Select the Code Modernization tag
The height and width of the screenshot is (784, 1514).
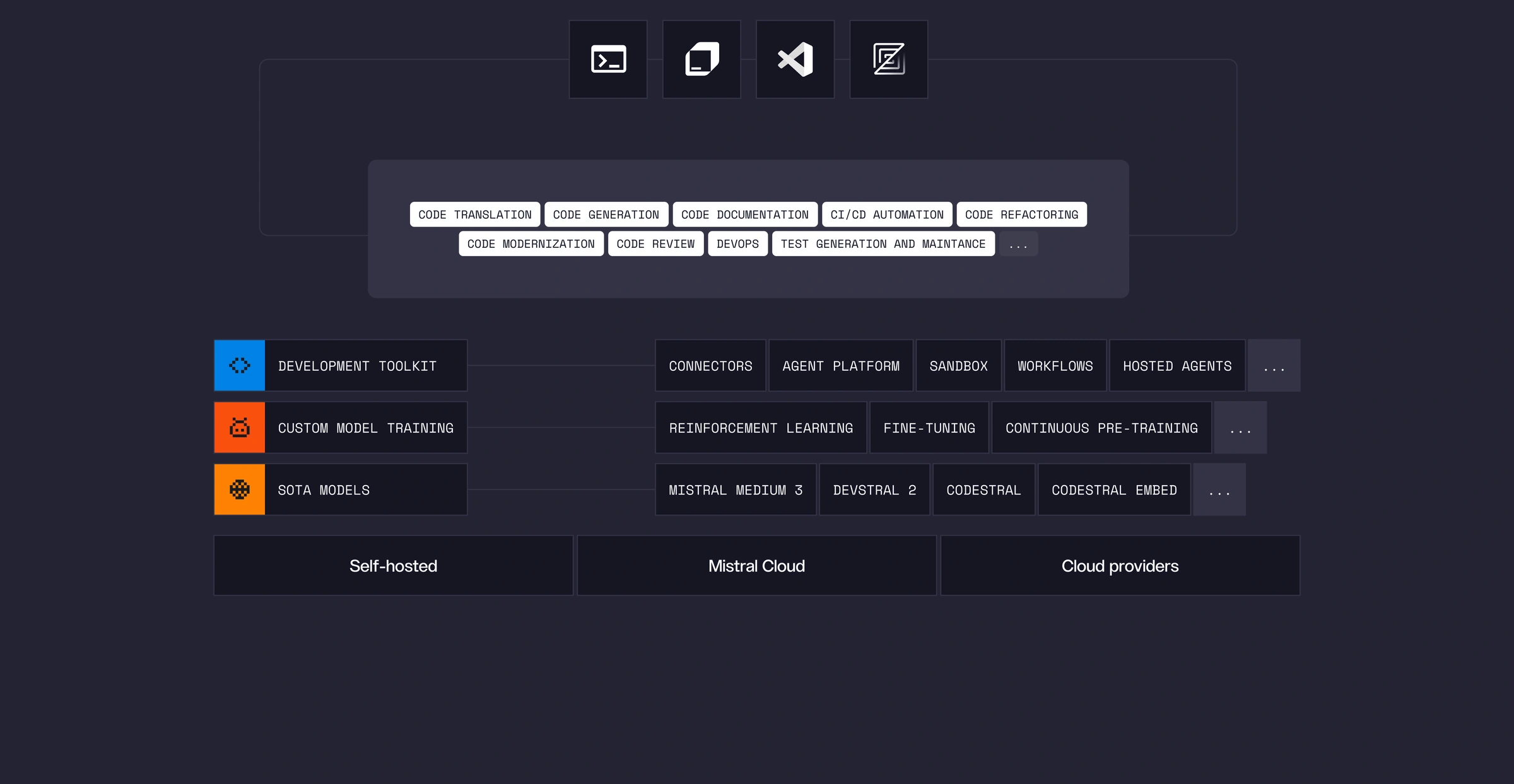click(531, 243)
